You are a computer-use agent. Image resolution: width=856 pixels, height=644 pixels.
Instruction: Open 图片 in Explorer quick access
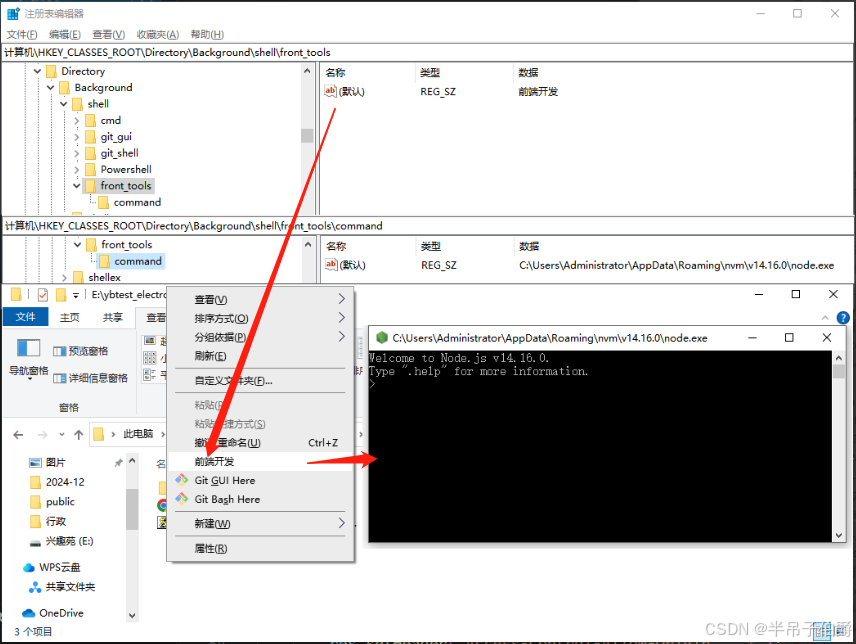point(47,463)
